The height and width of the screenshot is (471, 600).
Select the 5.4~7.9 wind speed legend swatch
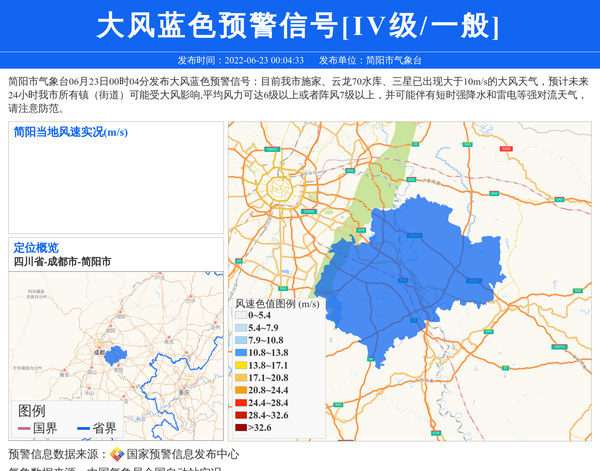click(x=240, y=328)
